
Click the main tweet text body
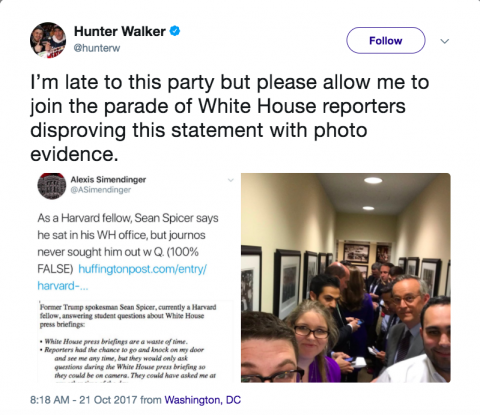coord(230,118)
